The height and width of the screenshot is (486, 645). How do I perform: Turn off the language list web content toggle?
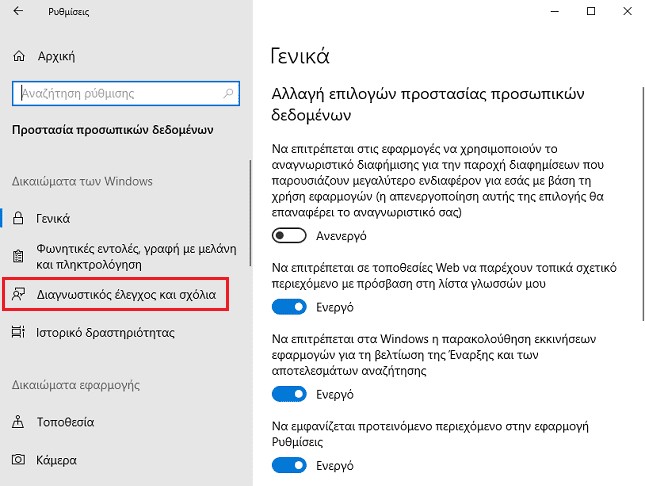(x=289, y=307)
